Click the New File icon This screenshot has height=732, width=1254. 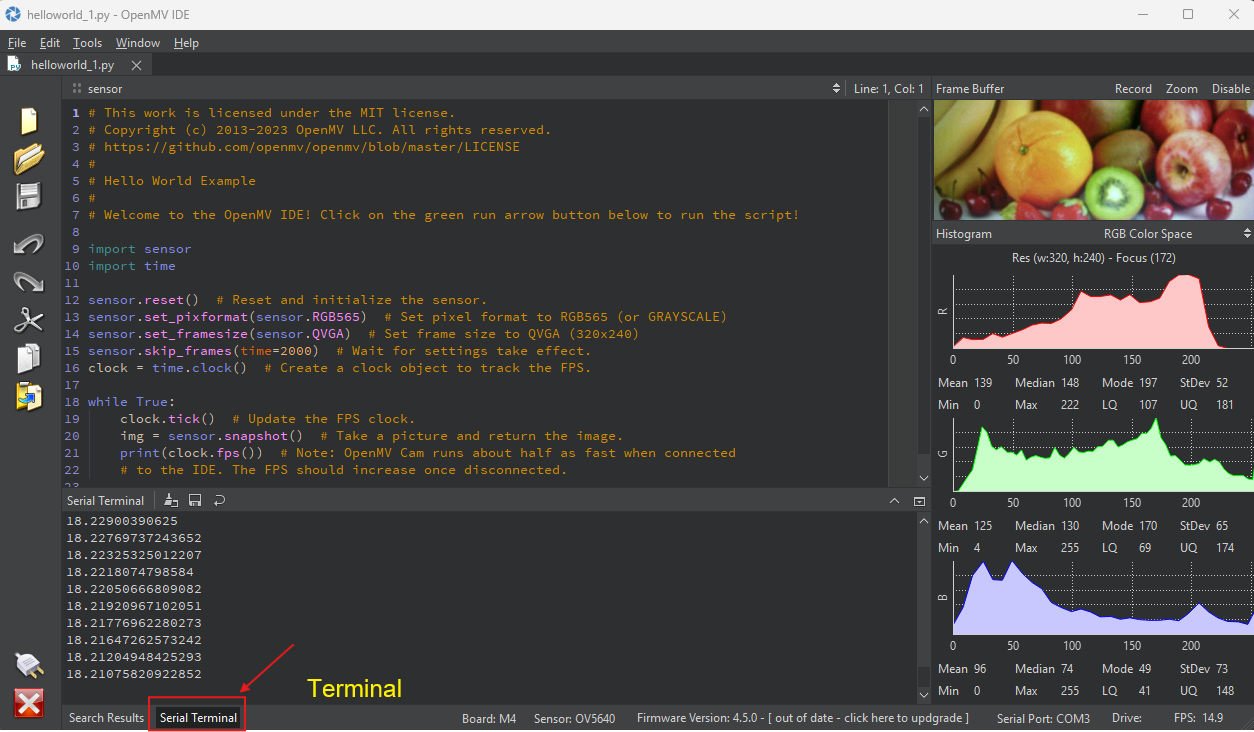click(x=29, y=121)
